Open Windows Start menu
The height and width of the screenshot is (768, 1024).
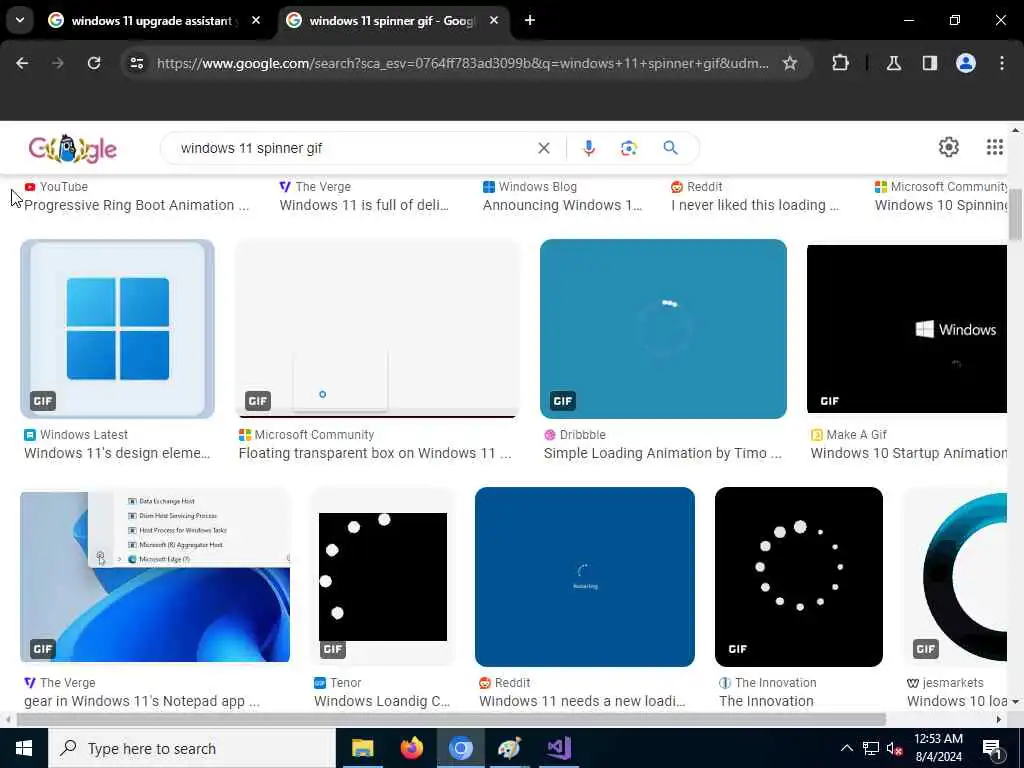(24, 748)
